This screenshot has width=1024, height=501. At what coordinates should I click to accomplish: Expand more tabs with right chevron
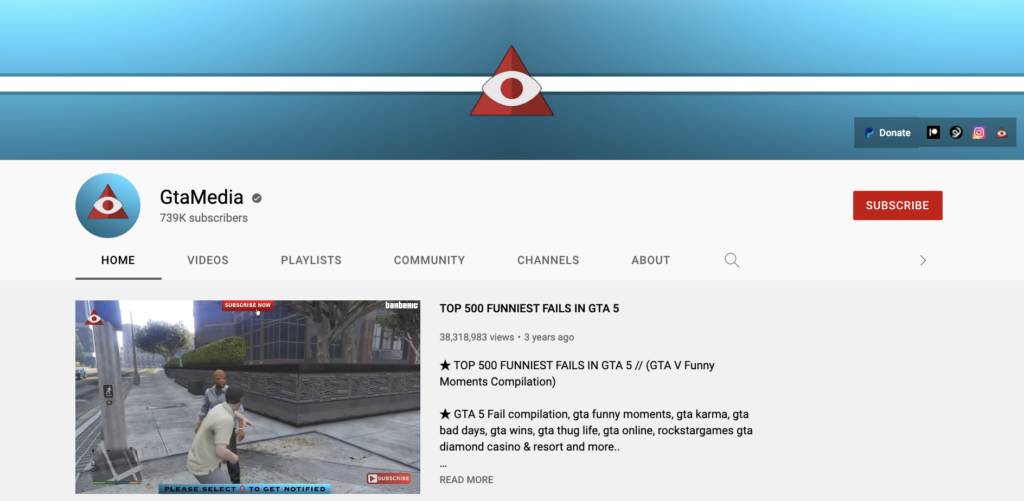point(922,260)
